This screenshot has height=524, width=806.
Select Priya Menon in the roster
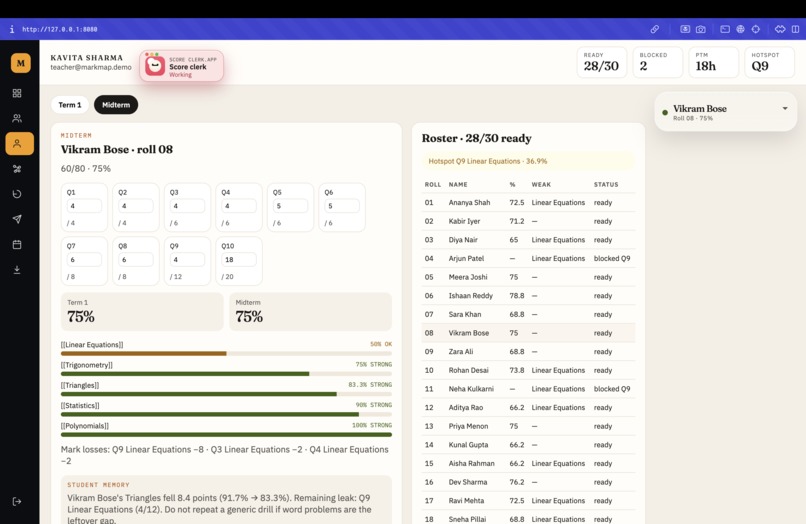[x=528, y=426]
